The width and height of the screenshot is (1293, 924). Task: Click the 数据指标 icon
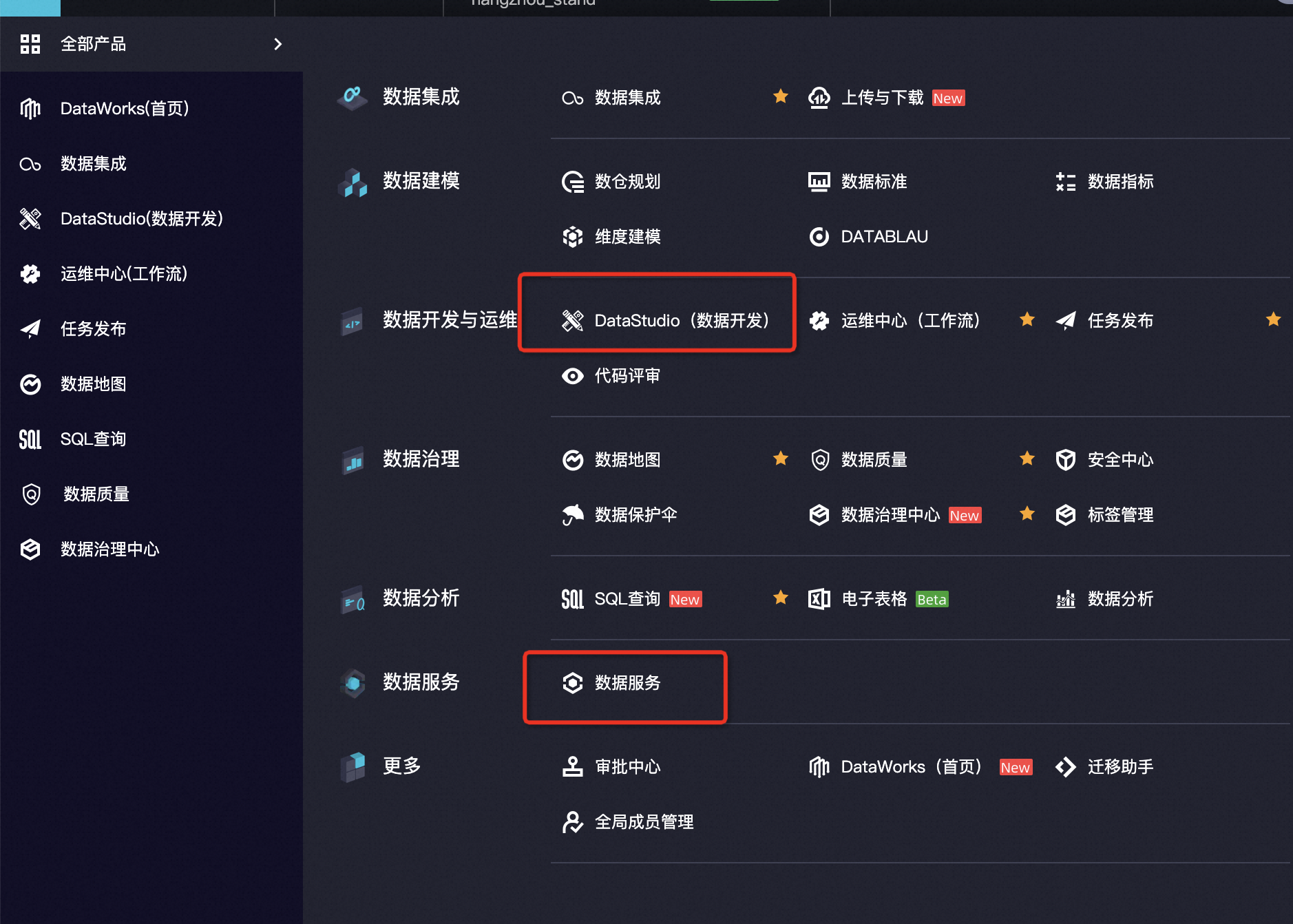(1066, 182)
